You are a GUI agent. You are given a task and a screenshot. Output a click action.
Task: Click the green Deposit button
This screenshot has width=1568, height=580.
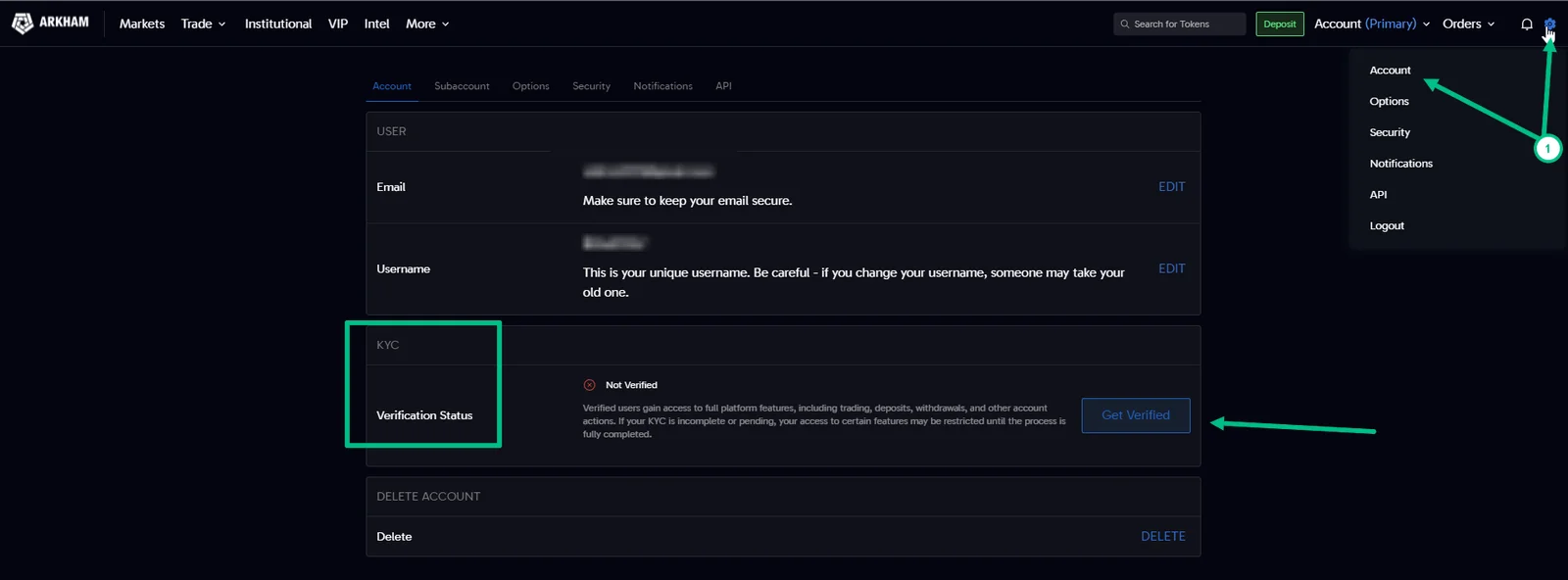click(x=1280, y=24)
